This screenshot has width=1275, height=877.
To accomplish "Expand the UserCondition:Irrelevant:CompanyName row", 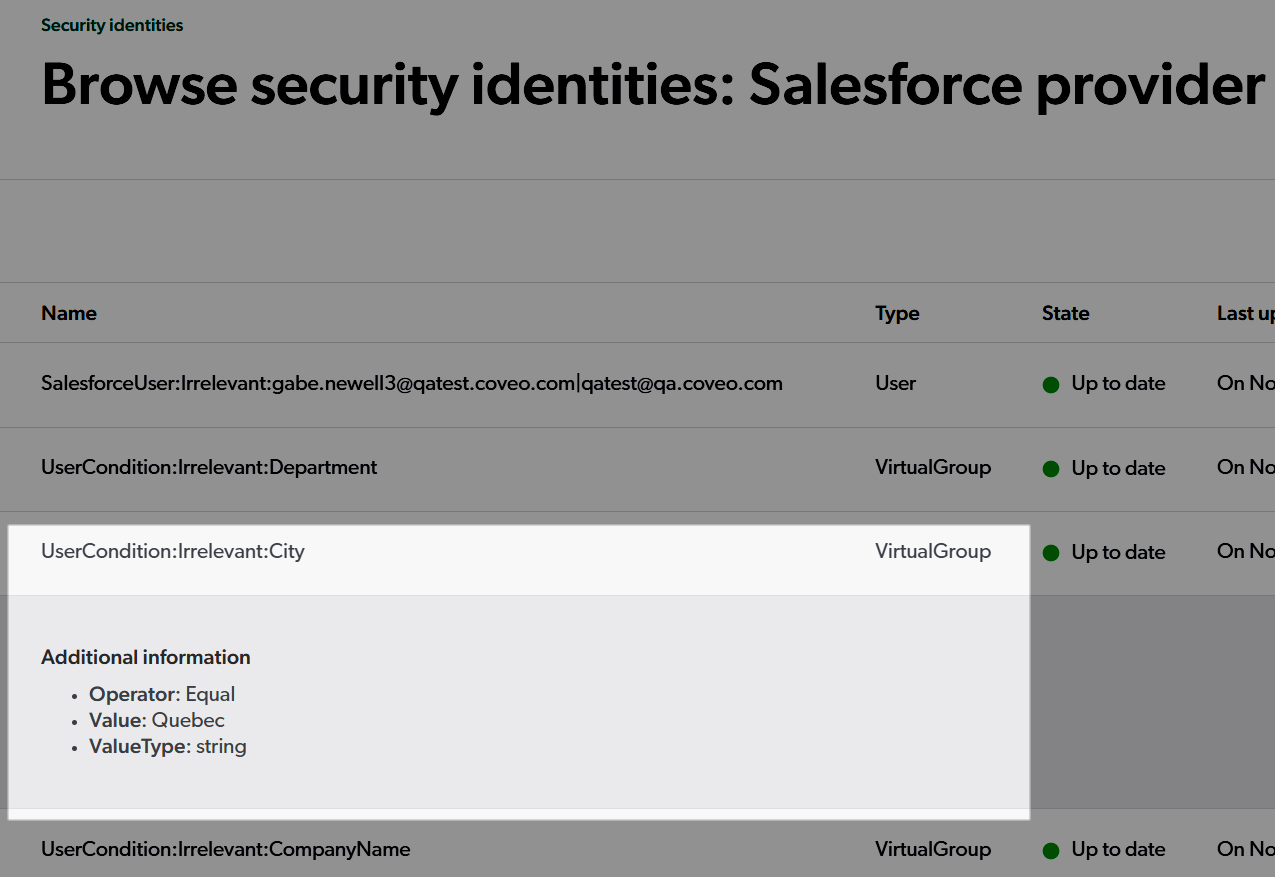I will (x=225, y=849).
